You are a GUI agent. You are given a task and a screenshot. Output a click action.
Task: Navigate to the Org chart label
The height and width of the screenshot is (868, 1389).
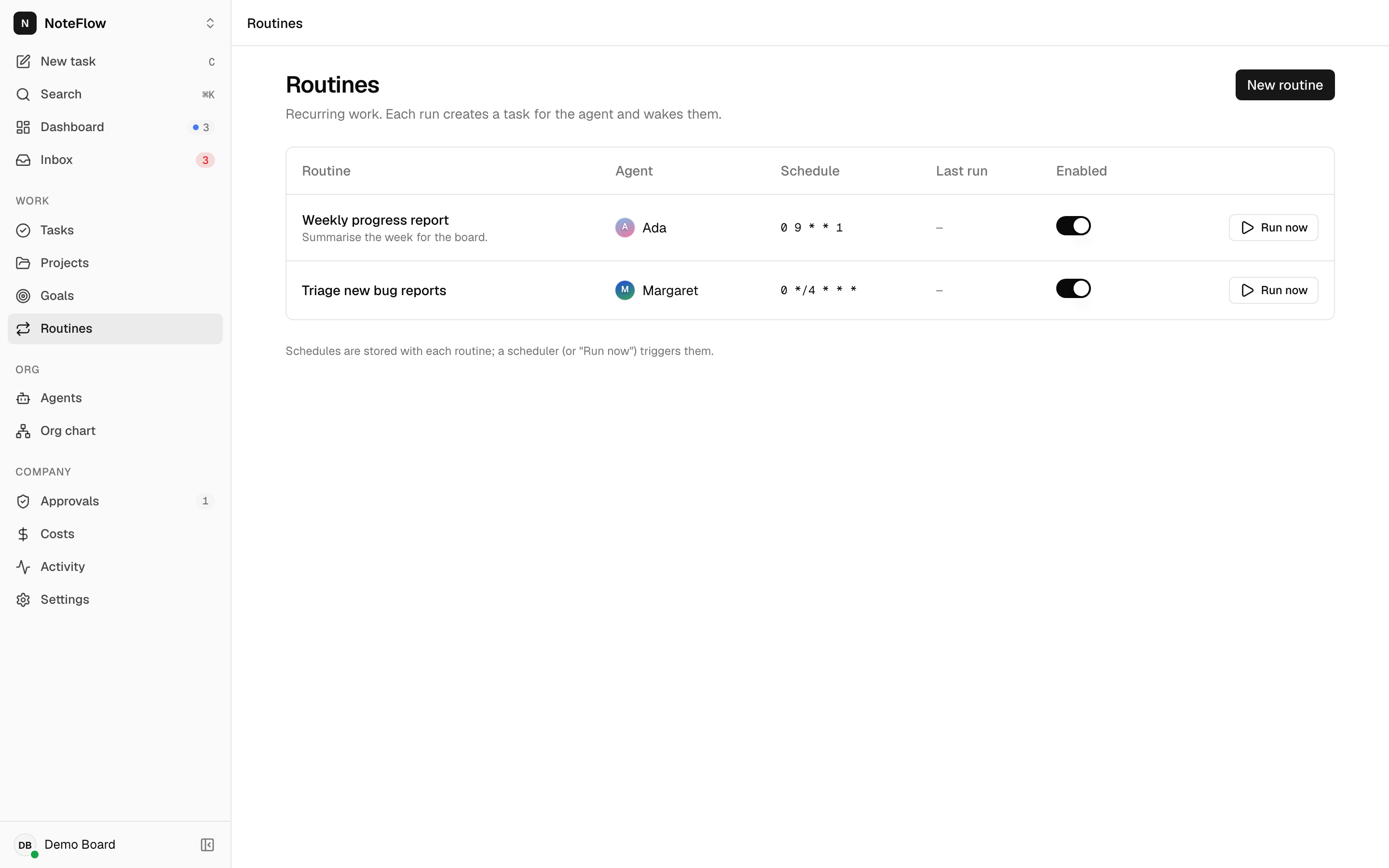point(68,431)
